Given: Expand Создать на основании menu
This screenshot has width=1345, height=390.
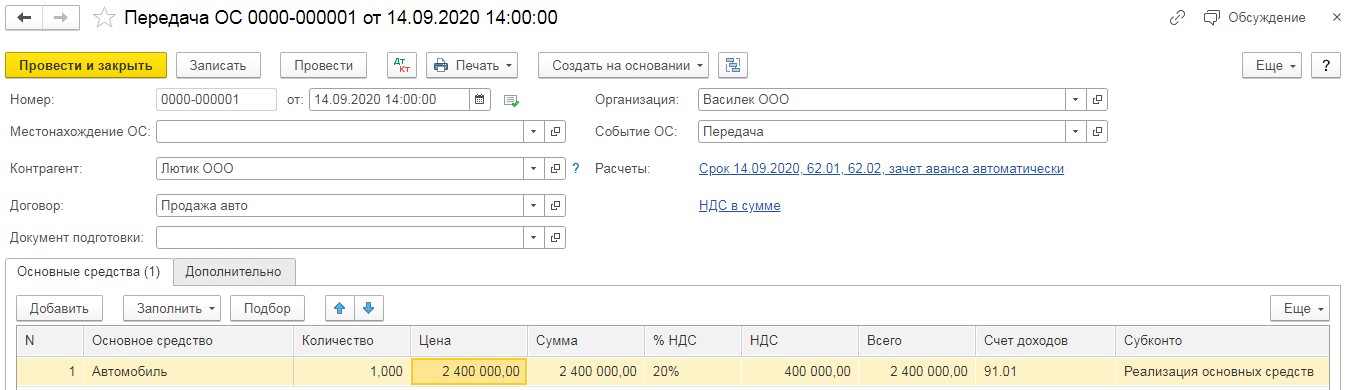Looking at the screenshot, I should coord(623,65).
